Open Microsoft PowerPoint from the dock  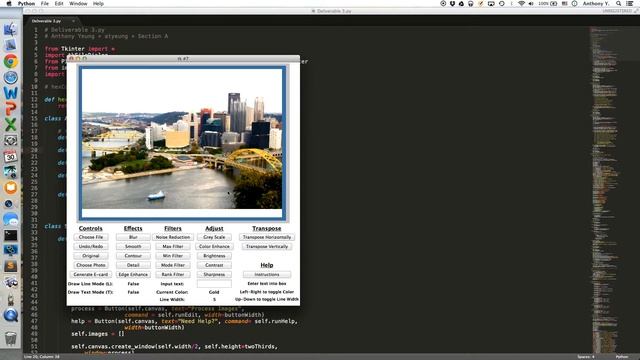pyautogui.click(x=11, y=109)
